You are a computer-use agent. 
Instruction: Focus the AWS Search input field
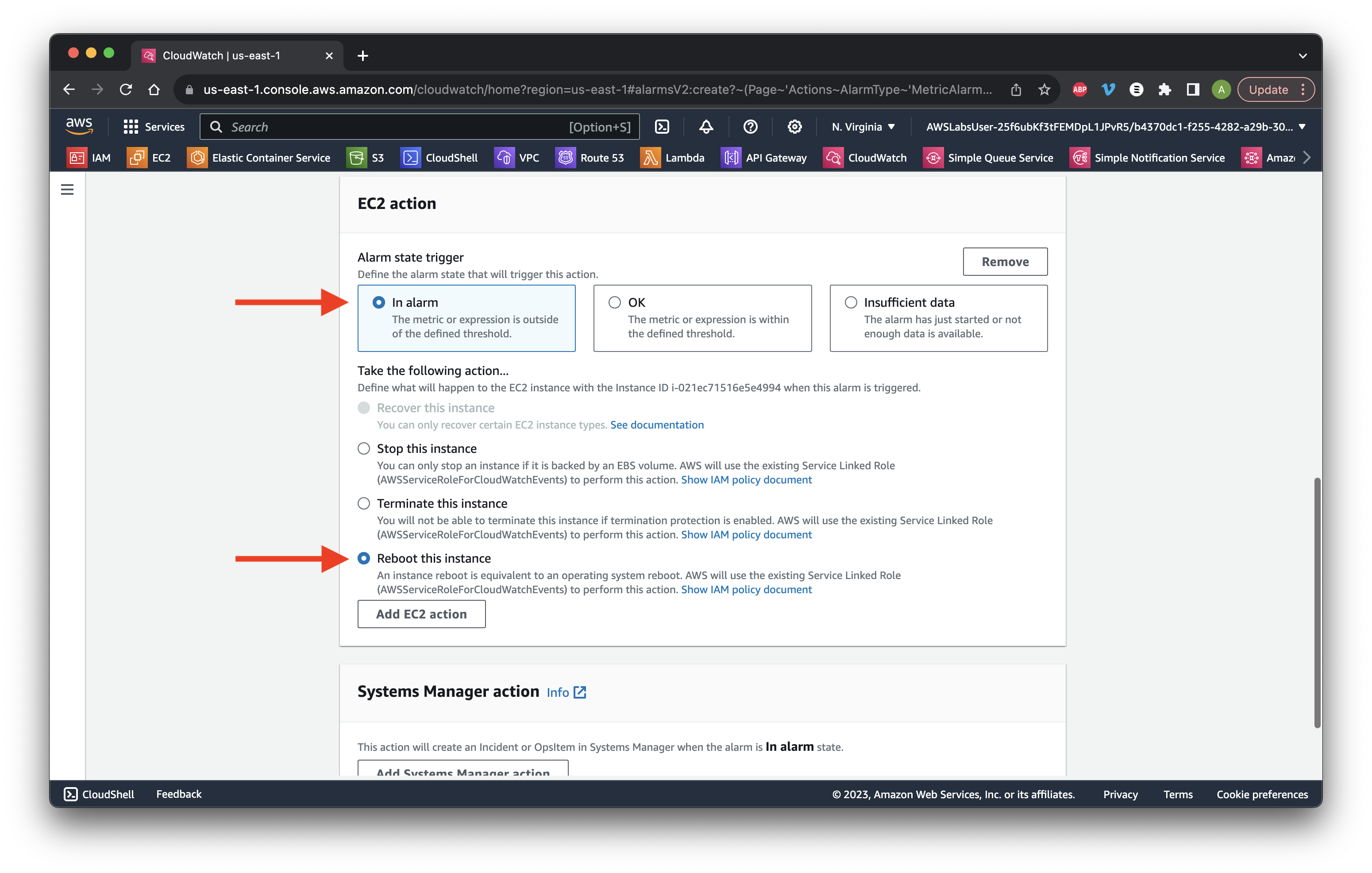420,127
